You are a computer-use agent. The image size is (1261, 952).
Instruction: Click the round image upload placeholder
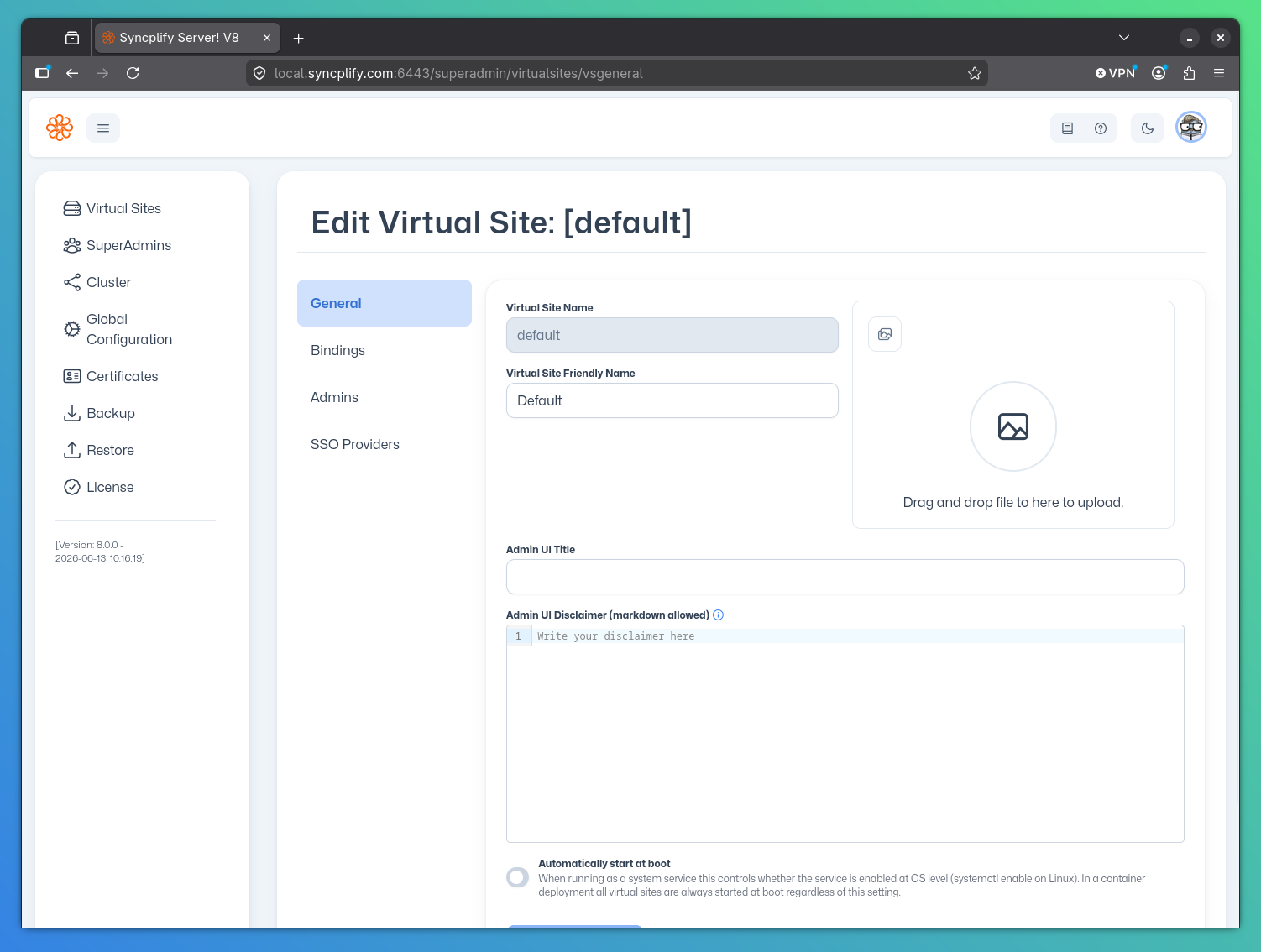(1013, 426)
